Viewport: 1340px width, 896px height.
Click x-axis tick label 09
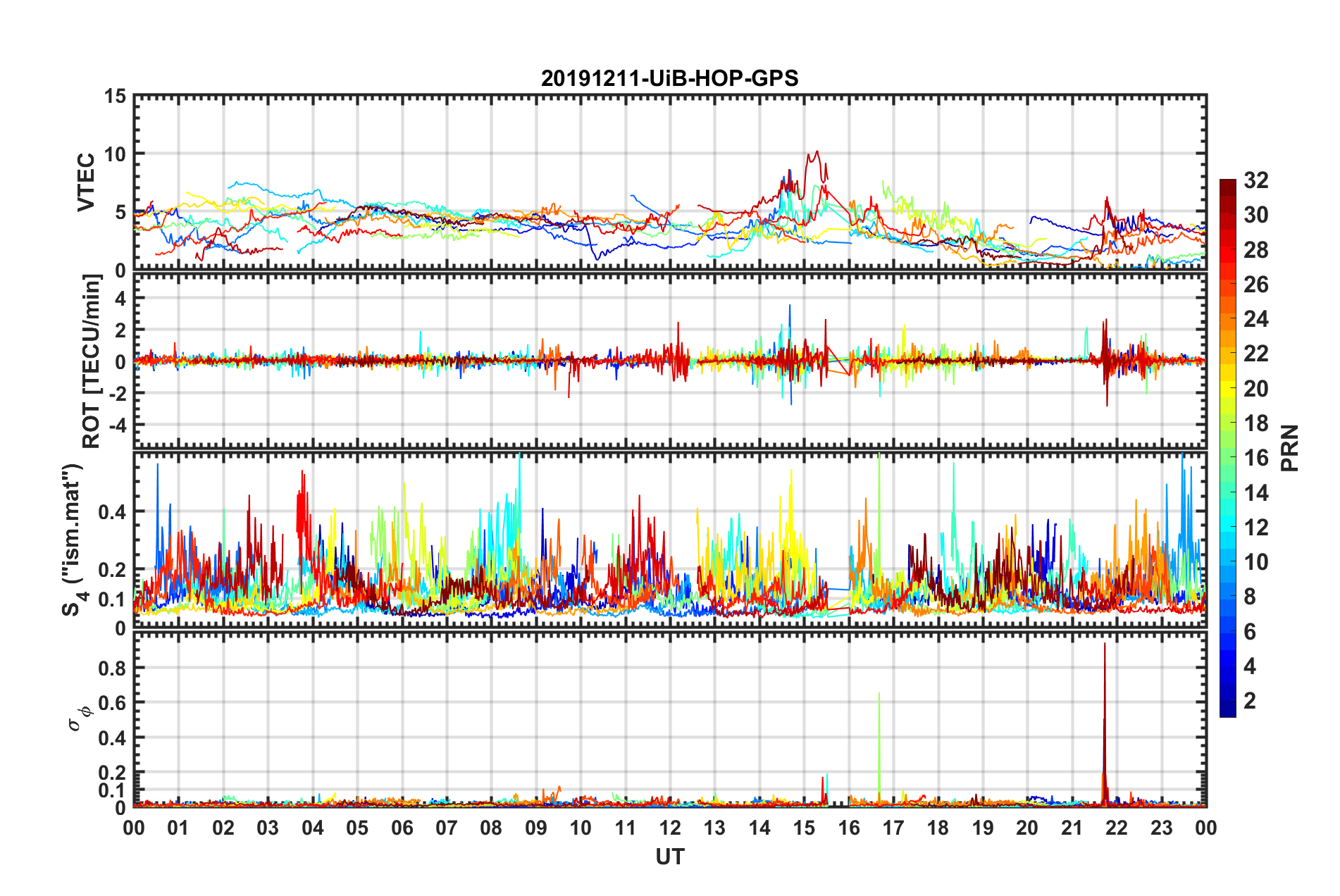point(536,828)
